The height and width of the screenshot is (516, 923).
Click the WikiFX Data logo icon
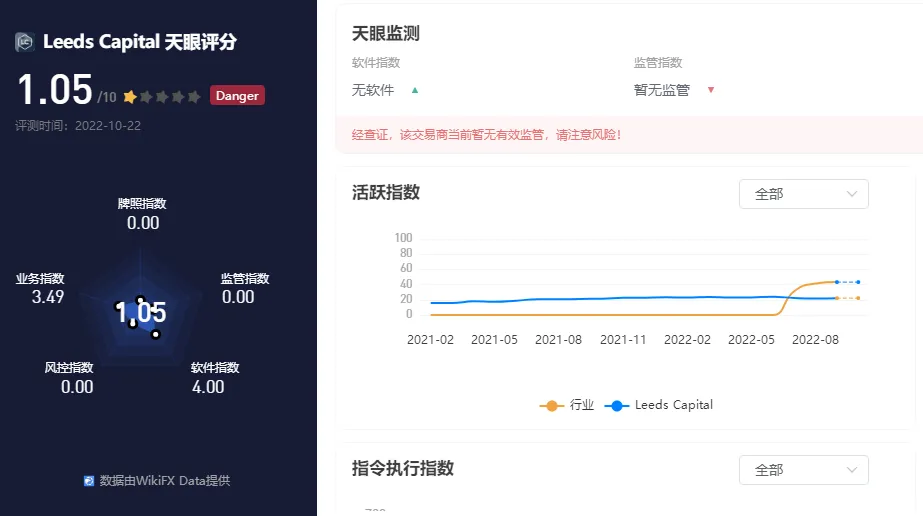pyautogui.click(x=89, y=481)
